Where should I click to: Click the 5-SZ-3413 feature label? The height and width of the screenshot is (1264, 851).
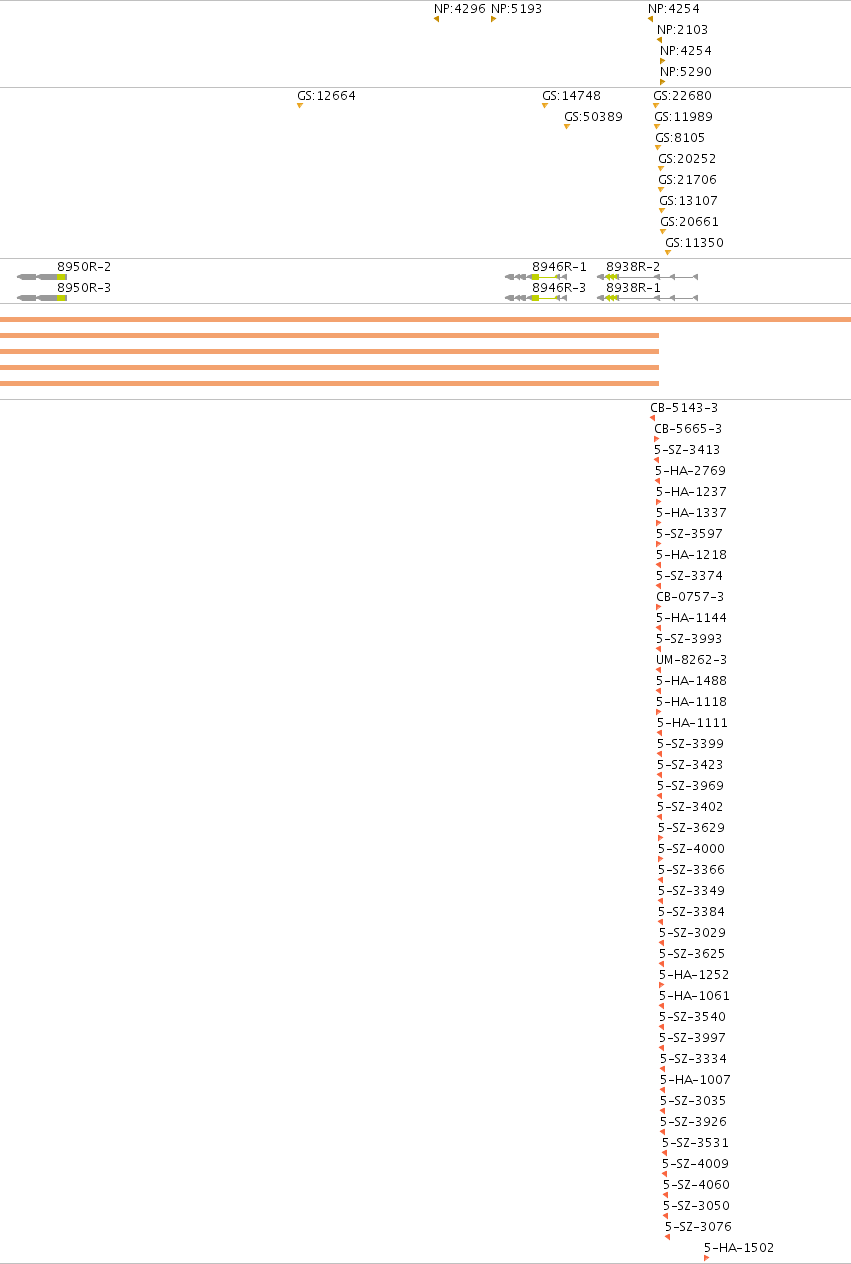[x=687, y=450]
